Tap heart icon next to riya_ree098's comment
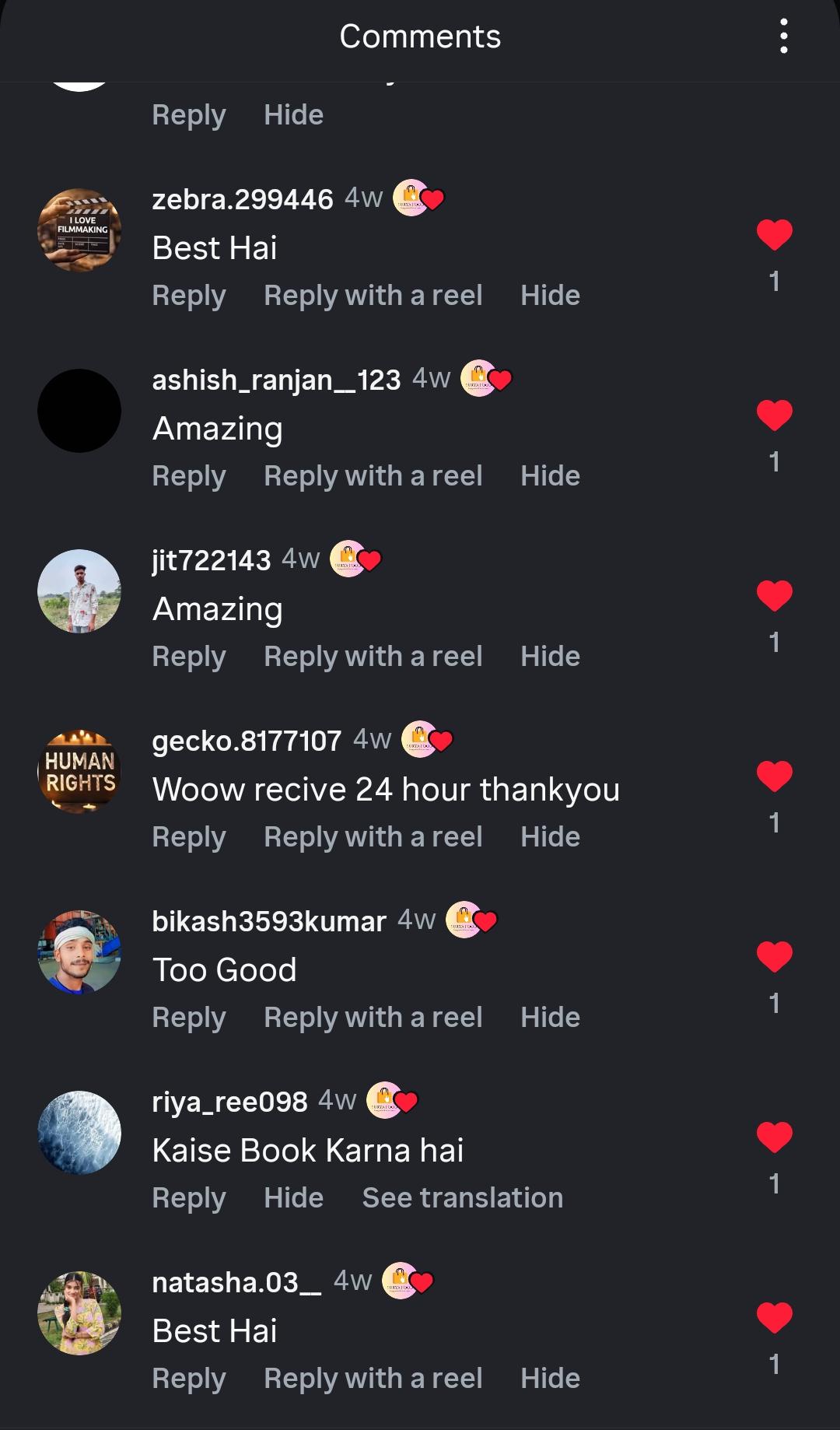 click(775, 1137)
